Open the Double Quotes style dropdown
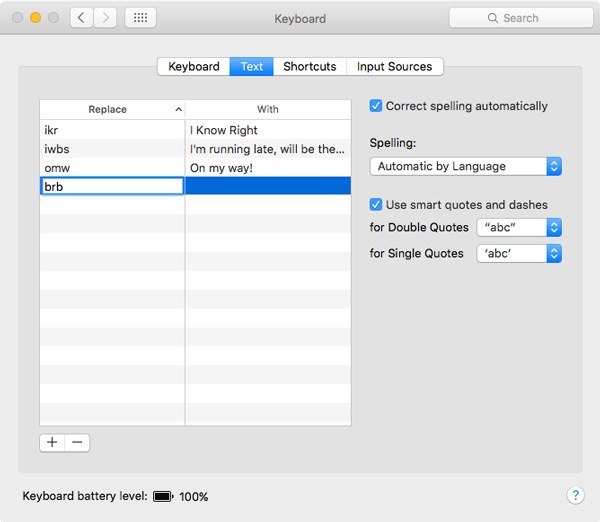 [x=519, y=227]
